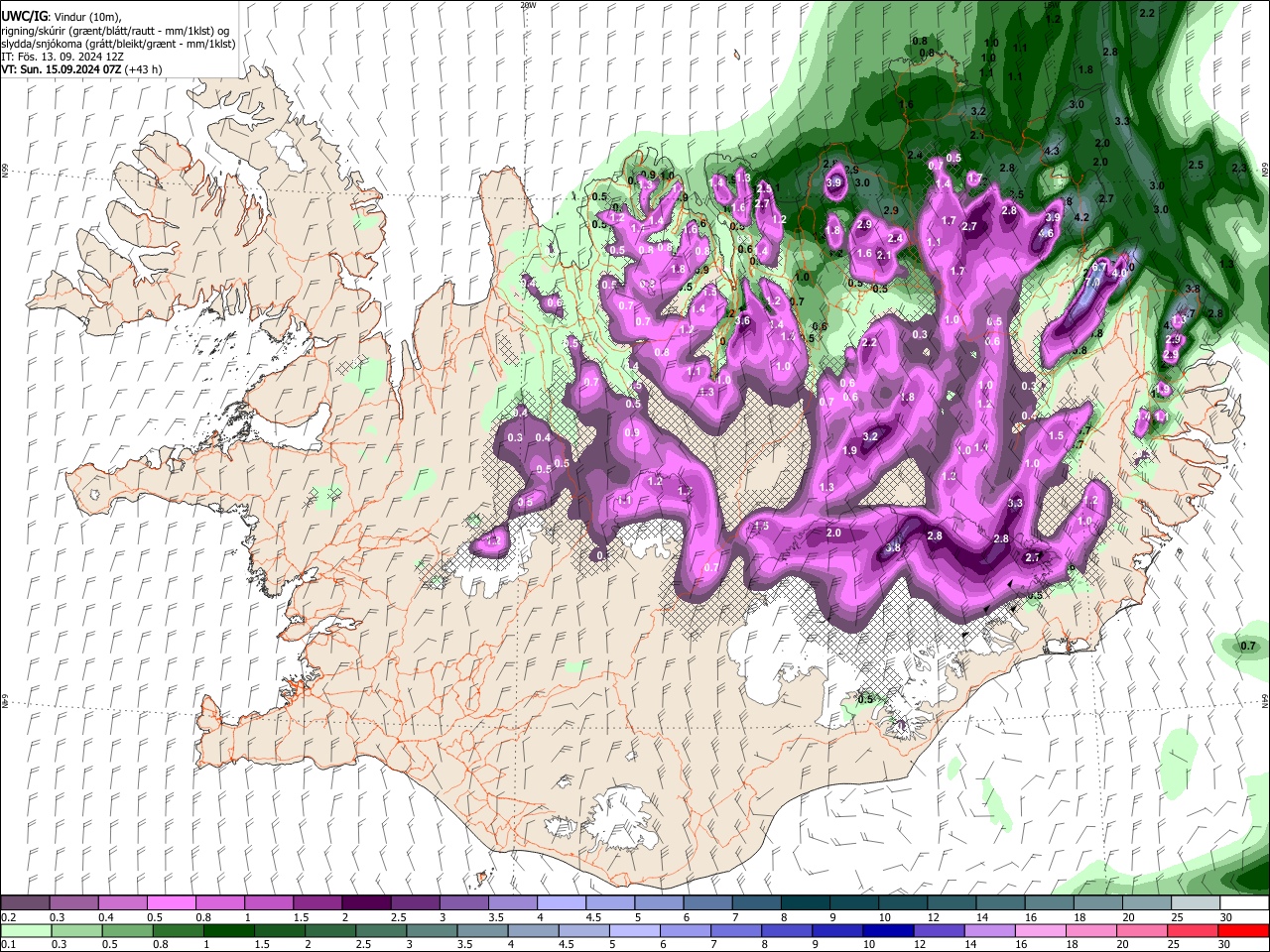Click the rain-scale swatch between 7 and 8

735,931
